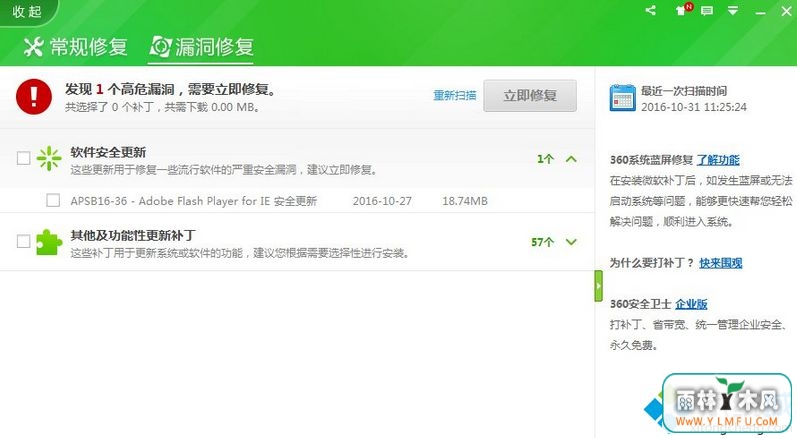Click the 立即修复 button
This screenshot has height=438, width=797.
click(x=530, y=96)
